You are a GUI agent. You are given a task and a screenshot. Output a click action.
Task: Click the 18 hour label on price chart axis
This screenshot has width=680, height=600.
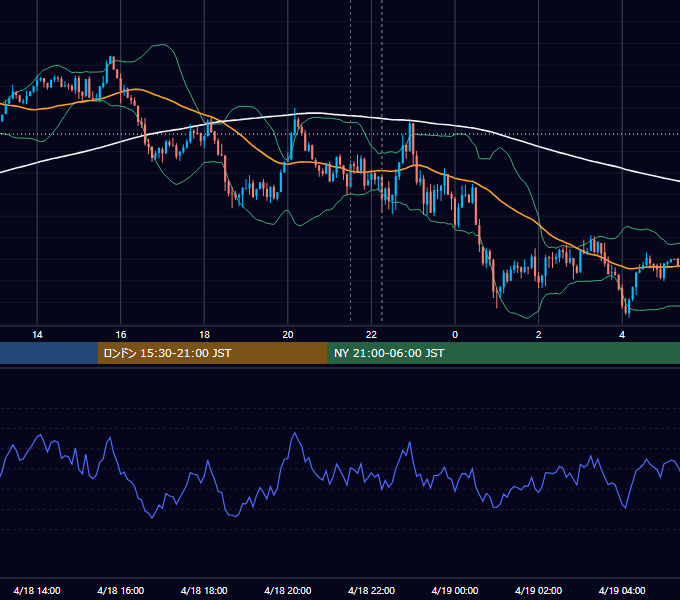(x=204, y=335)
